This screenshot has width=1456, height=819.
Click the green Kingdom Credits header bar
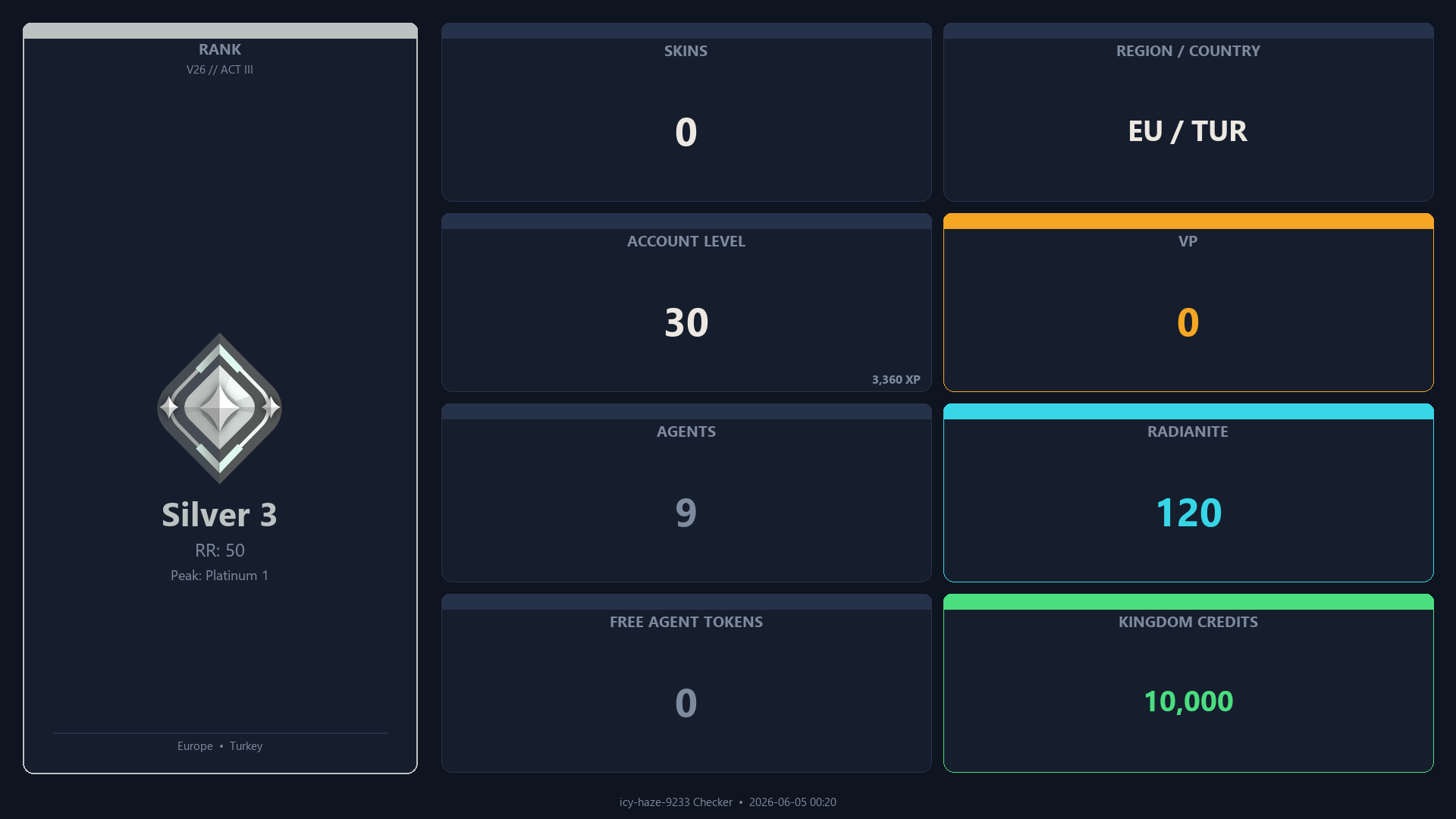pos(1188,601)
